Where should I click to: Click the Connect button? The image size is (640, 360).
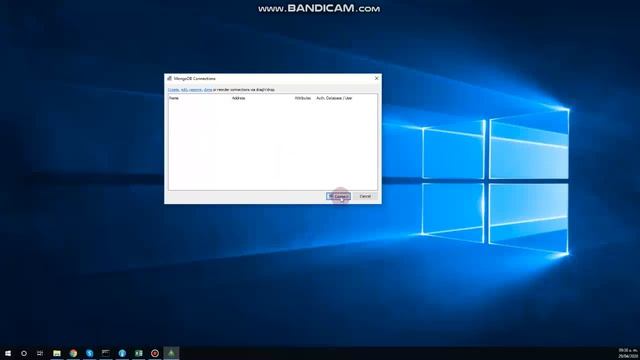pos(338,196)
